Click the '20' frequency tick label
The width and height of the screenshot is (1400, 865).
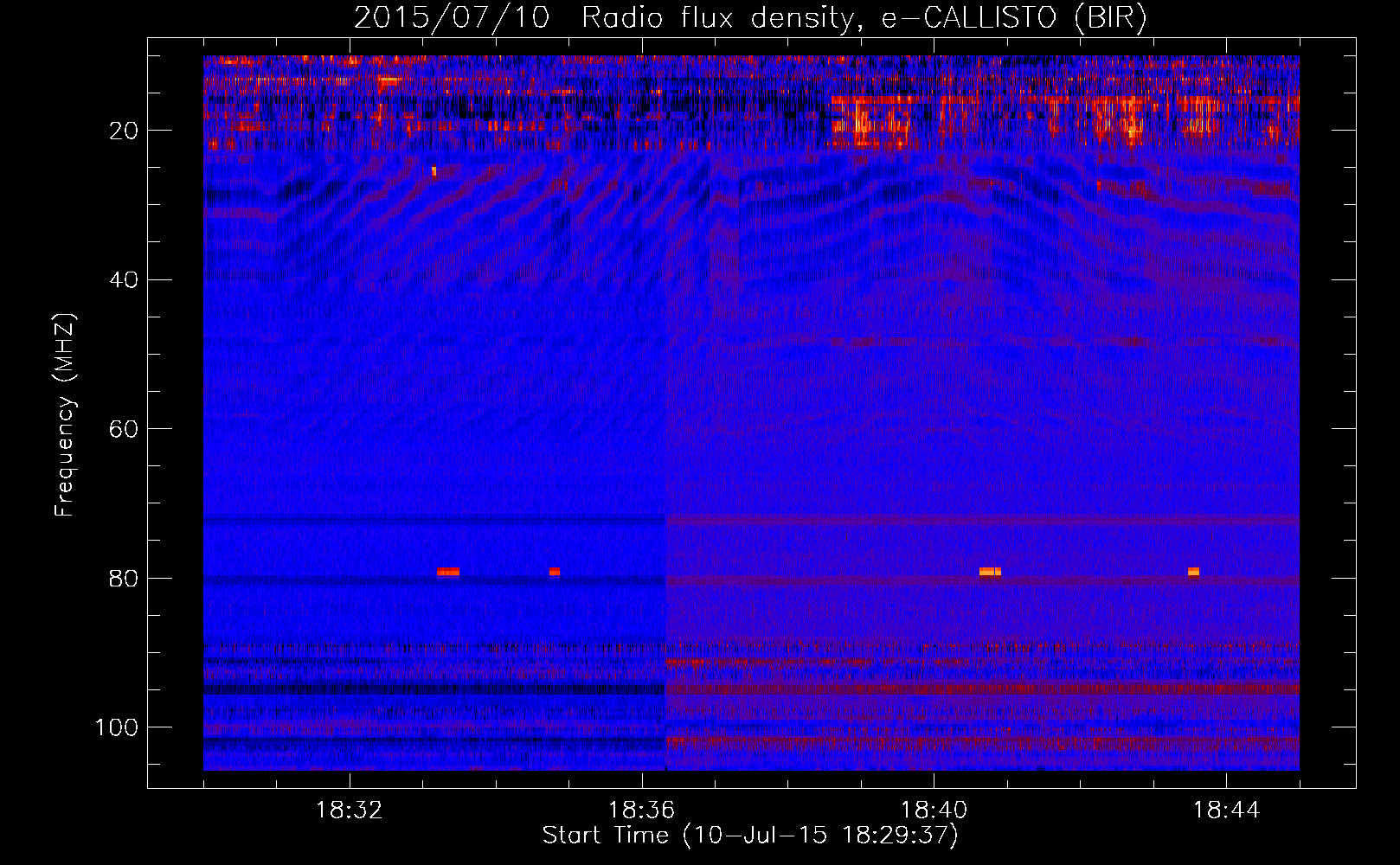click(124, 131)
